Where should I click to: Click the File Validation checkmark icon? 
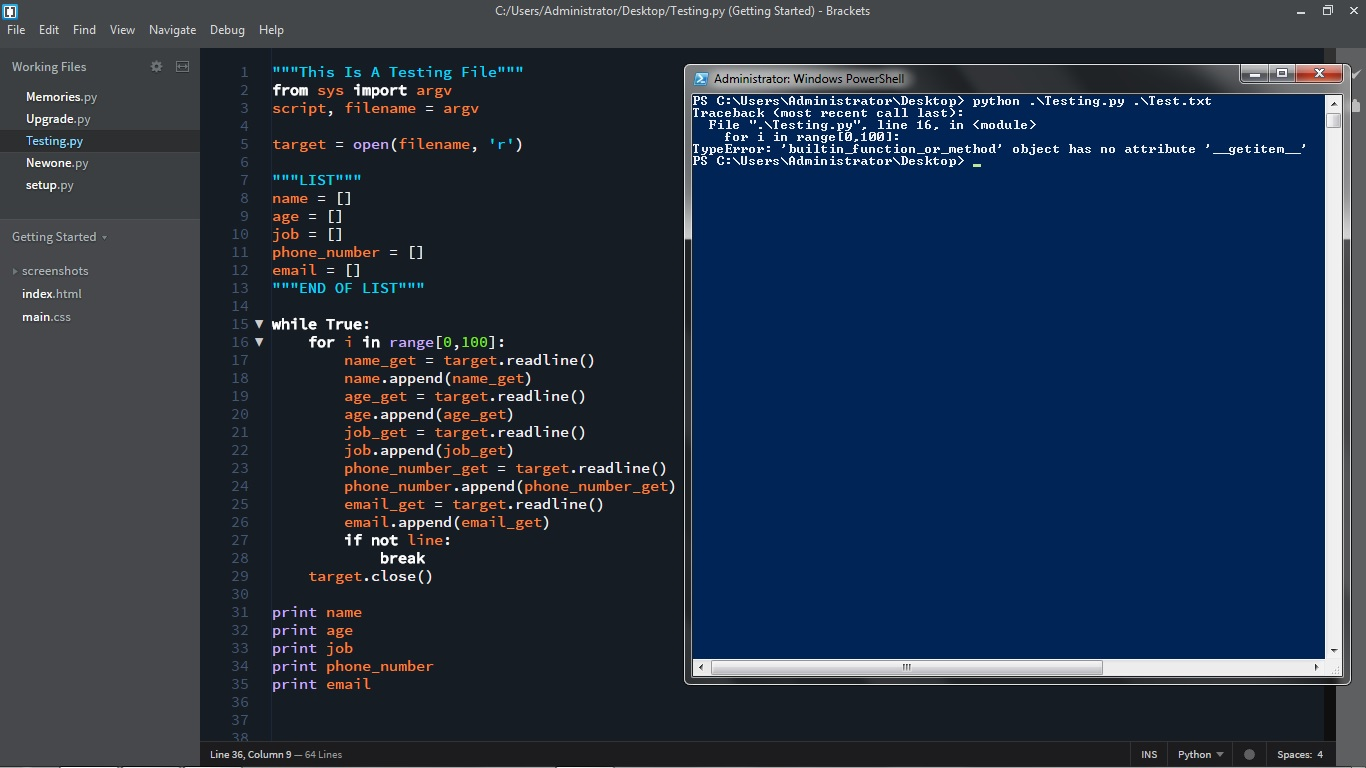(x=1355, y=75)
